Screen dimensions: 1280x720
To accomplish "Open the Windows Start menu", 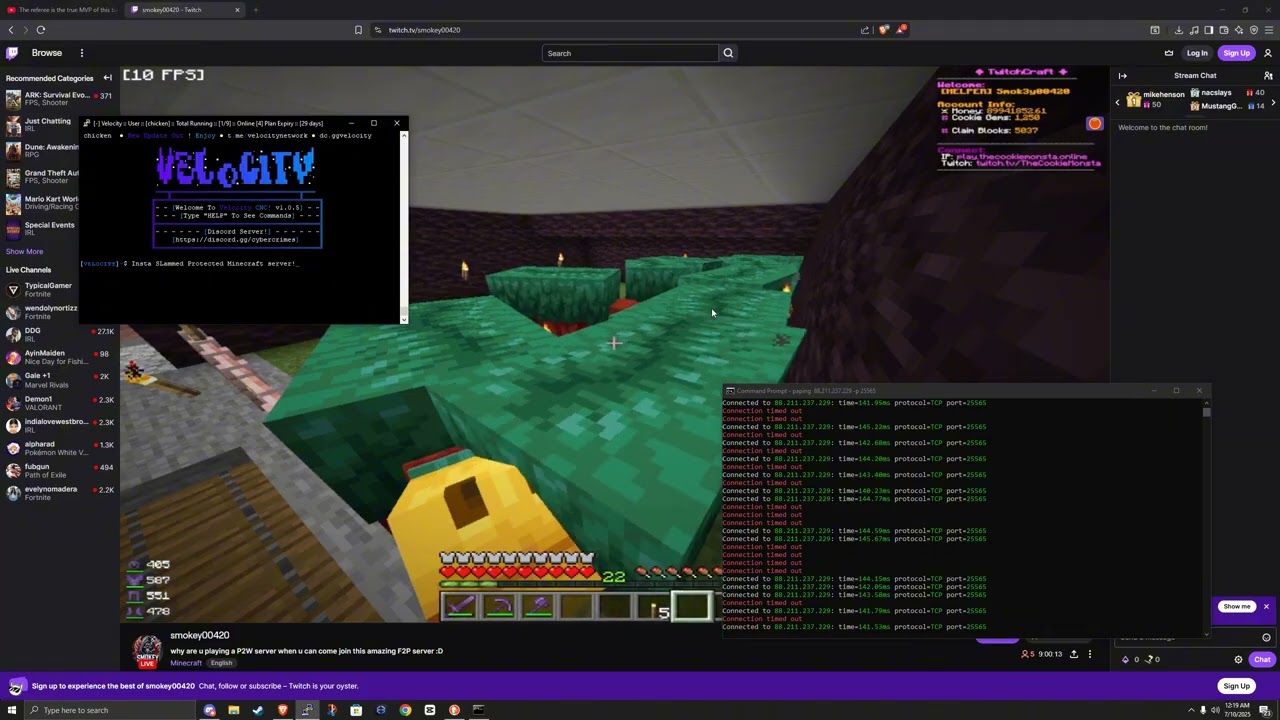I will [x=12, y=710].
